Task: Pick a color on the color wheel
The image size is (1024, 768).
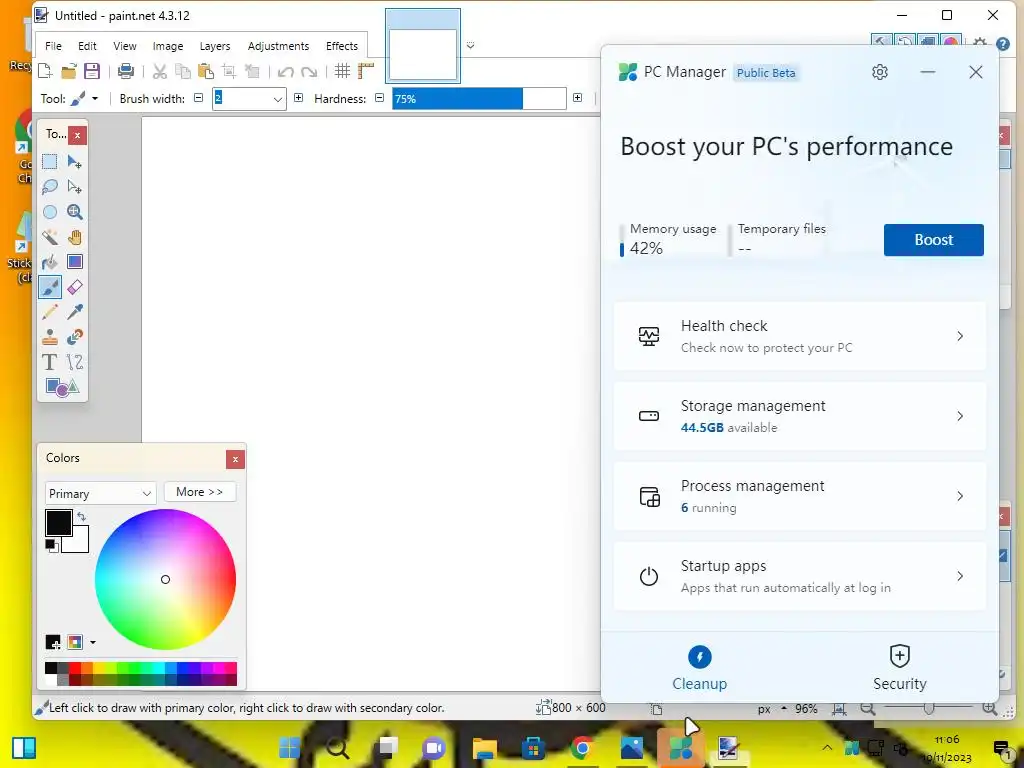Action: pyautogui.click(x=165, y=579)
